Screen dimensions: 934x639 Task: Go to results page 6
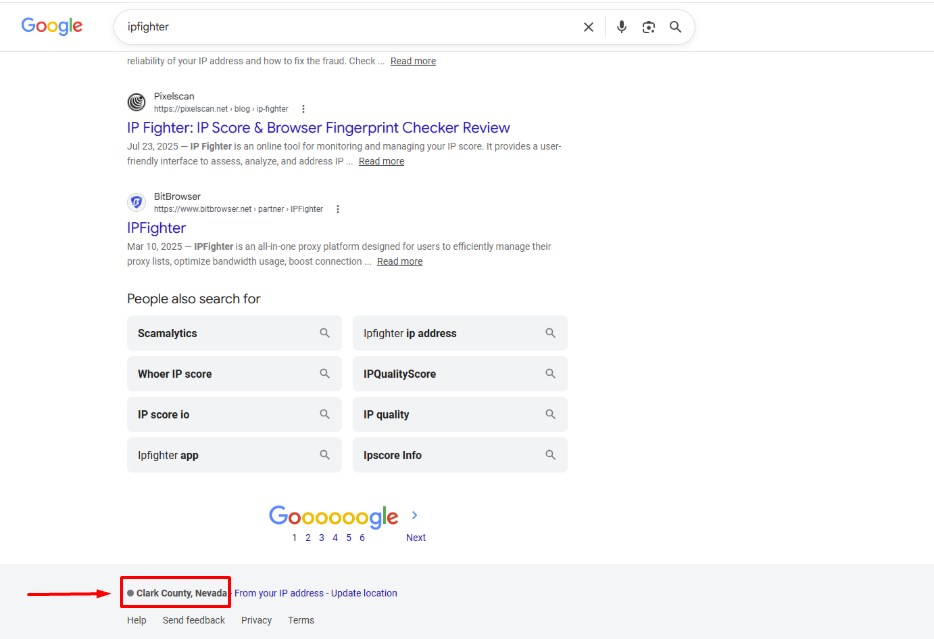(x=362, y=537)
